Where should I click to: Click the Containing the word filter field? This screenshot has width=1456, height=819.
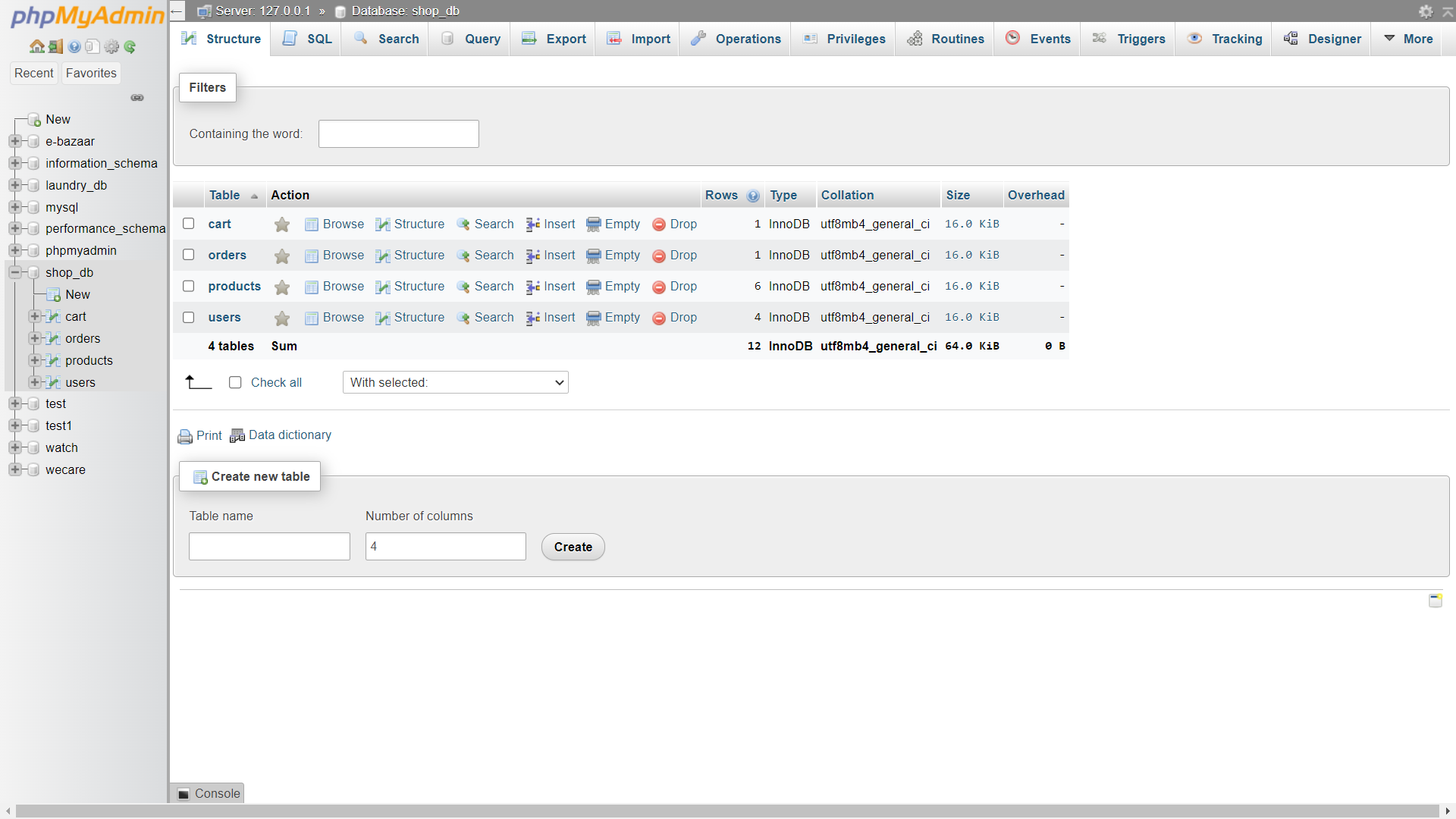tap(399, 133)
